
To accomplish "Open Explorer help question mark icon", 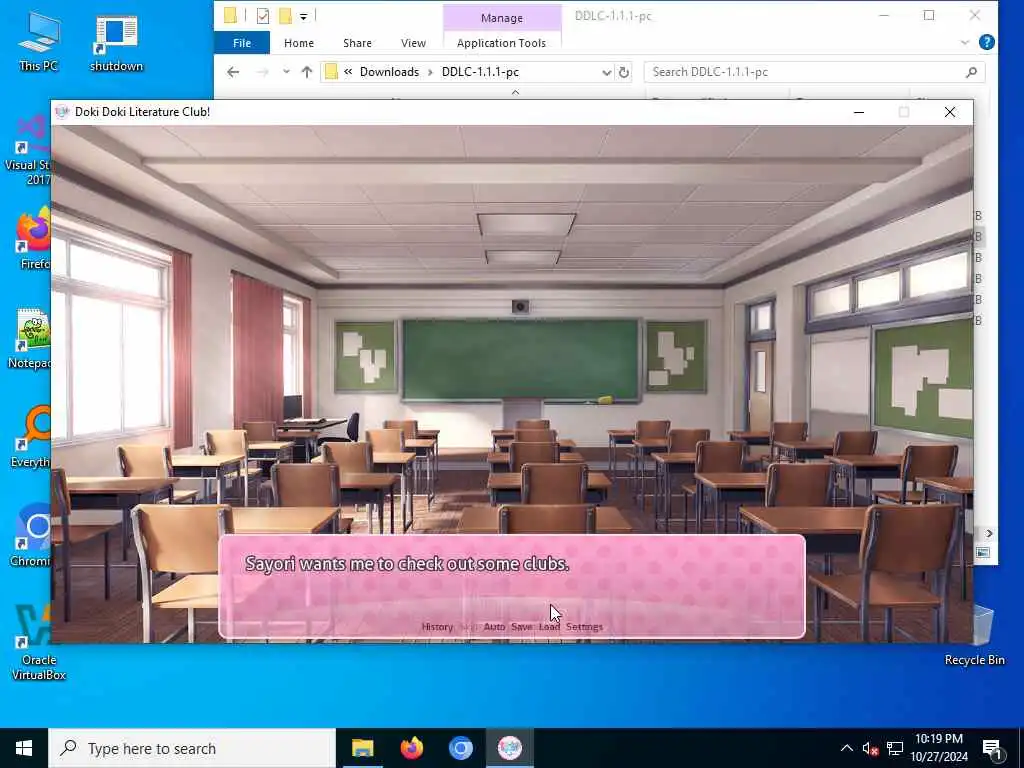I will (x=986, y=42).
